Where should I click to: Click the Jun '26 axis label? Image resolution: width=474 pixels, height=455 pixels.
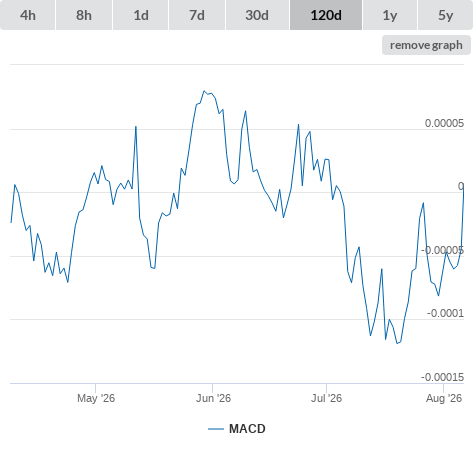point(213,398)
